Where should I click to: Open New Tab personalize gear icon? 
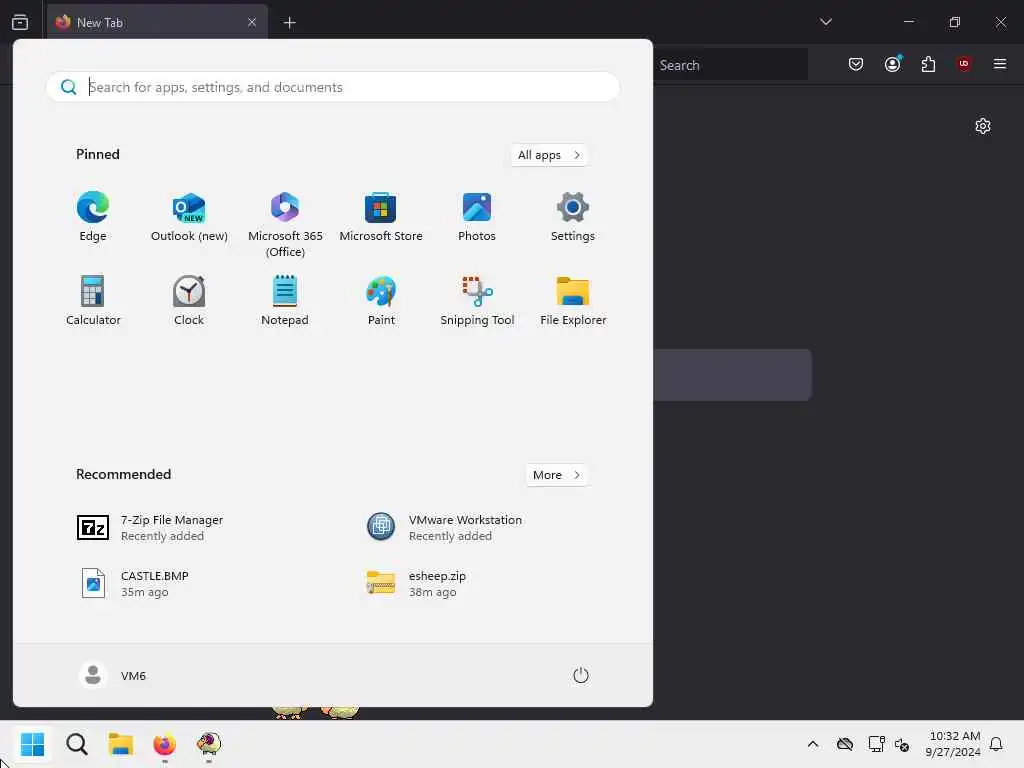[983, 126]
